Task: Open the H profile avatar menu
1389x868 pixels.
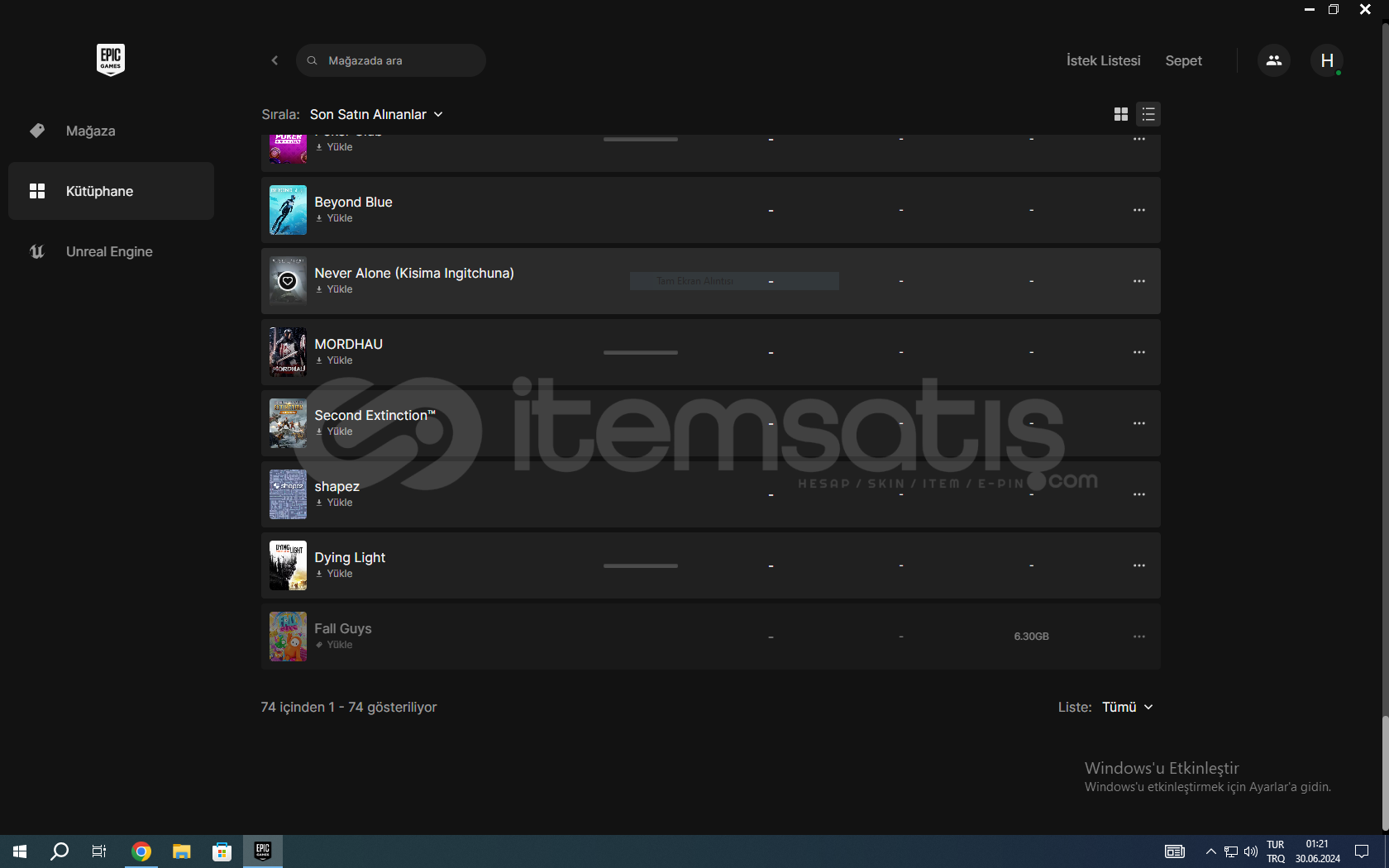Action: [x=1327, y=60]
